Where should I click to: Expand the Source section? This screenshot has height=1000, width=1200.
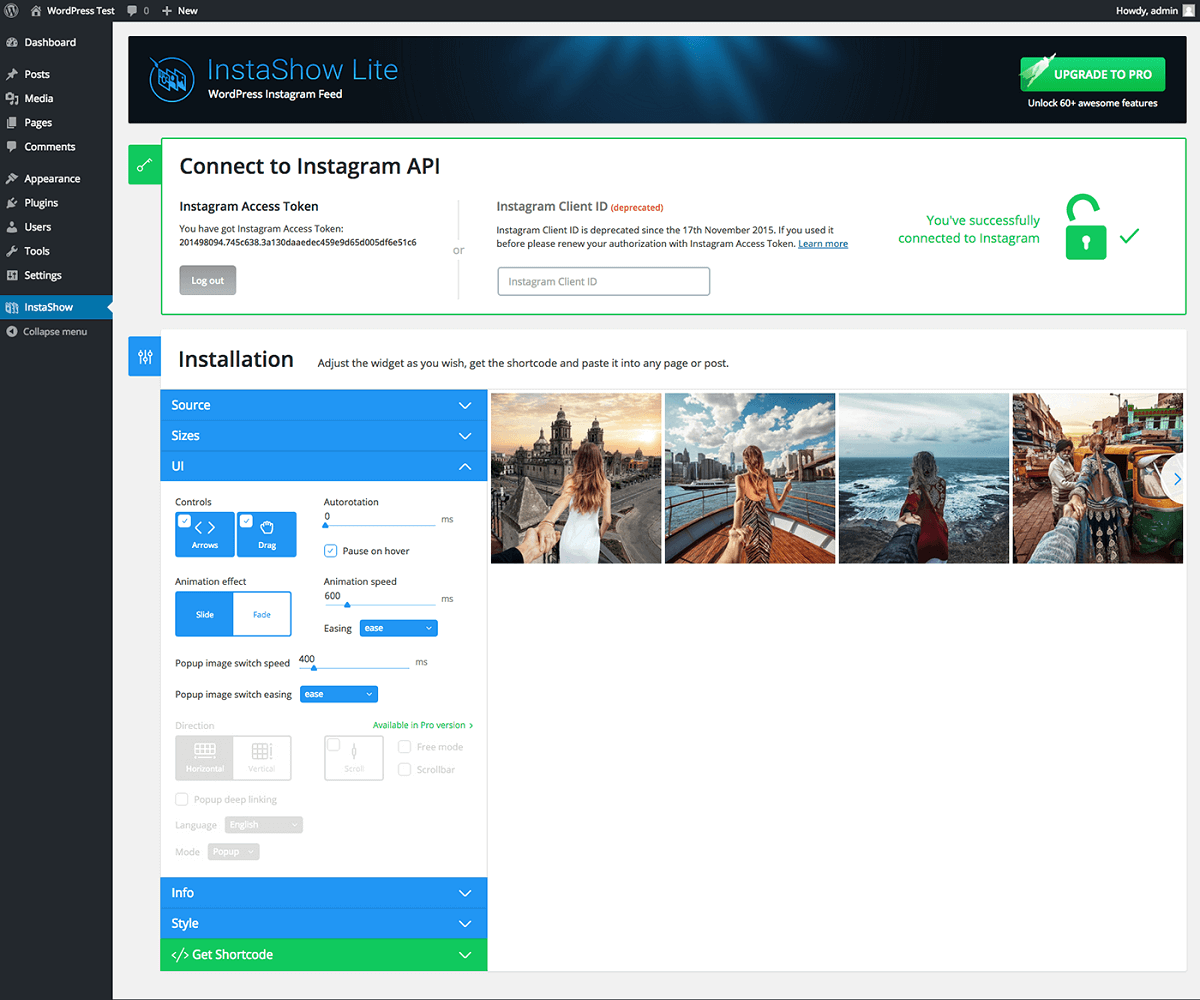coord(323,405)
